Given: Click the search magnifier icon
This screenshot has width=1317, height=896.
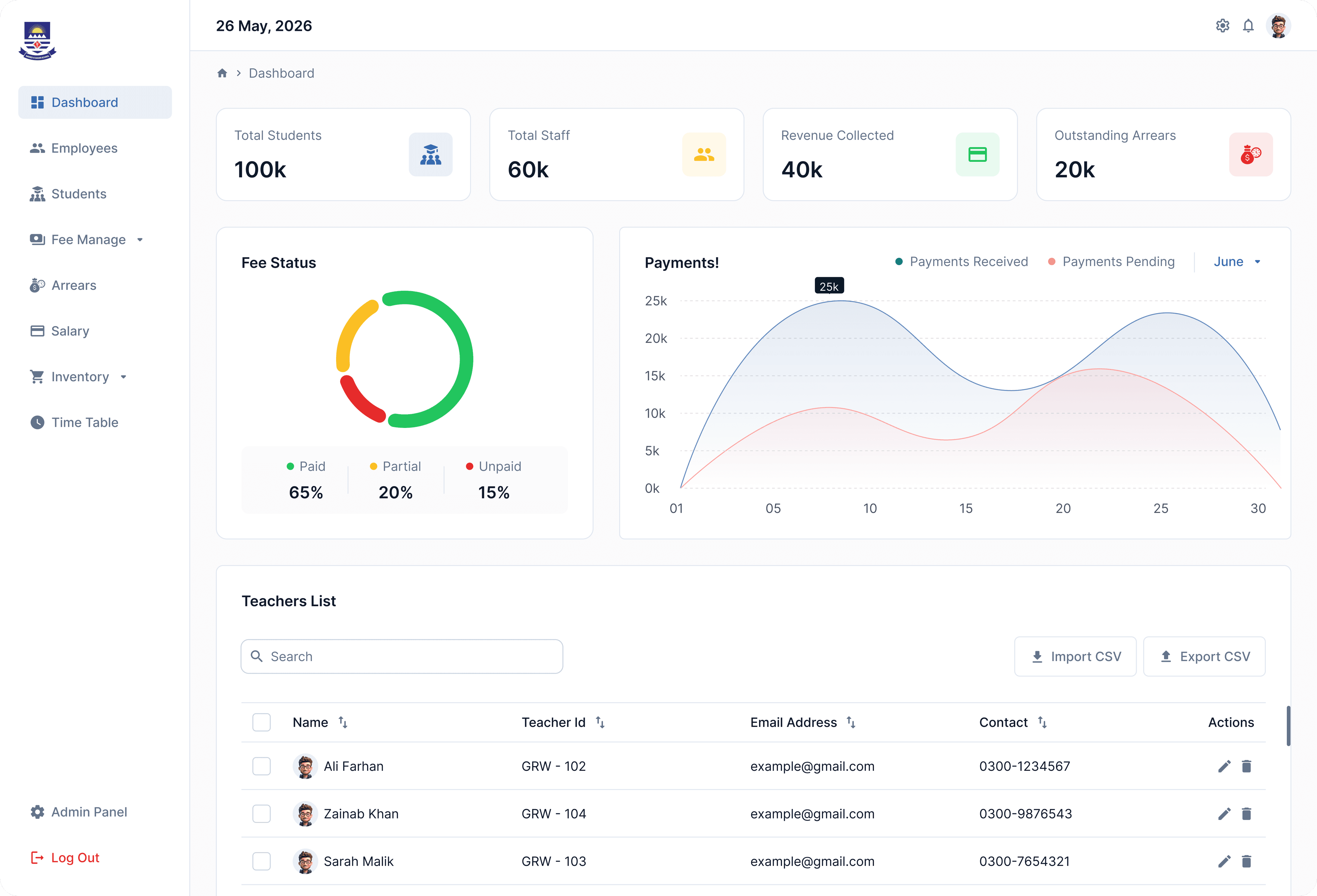Looking at the screenshot, I should tap(257, 656).
